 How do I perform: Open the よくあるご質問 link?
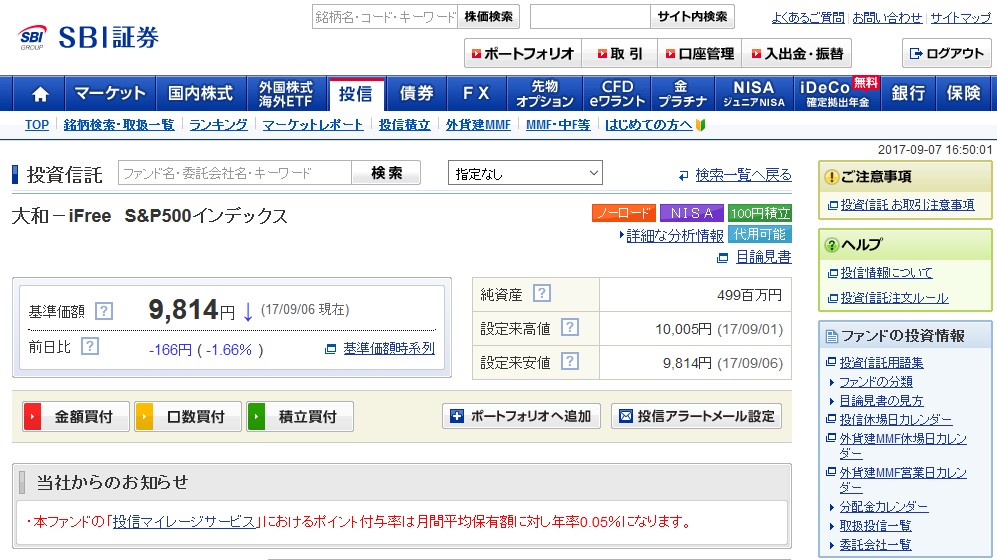pyautogui.click(x=808, y=18)
